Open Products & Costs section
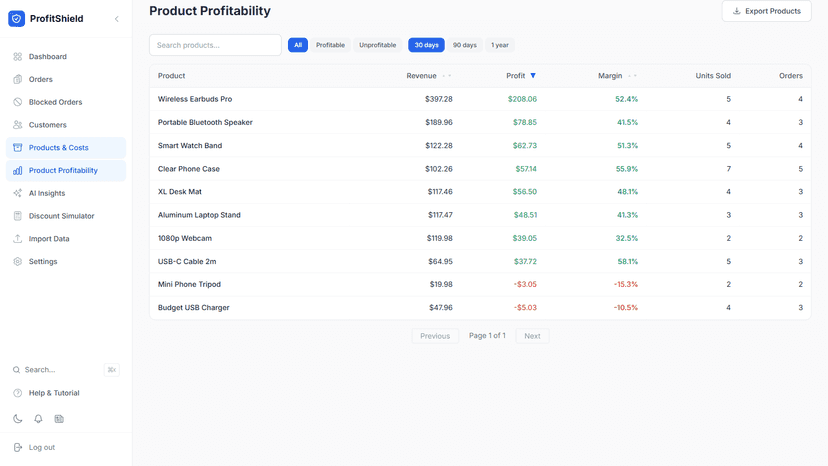This screenshot has width=828, height=466. (66, 147)
